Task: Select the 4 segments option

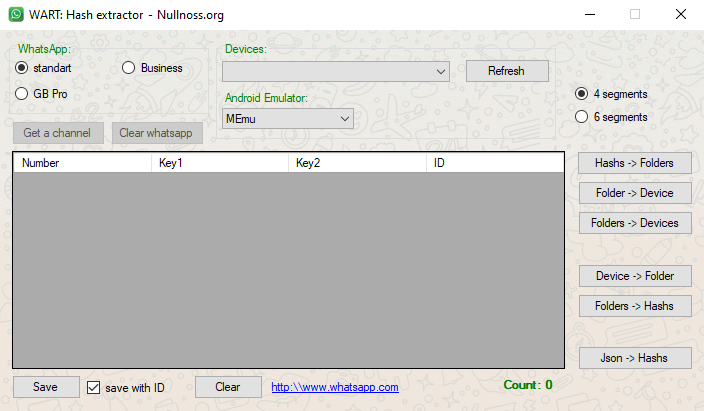Action: pos(582,94)
